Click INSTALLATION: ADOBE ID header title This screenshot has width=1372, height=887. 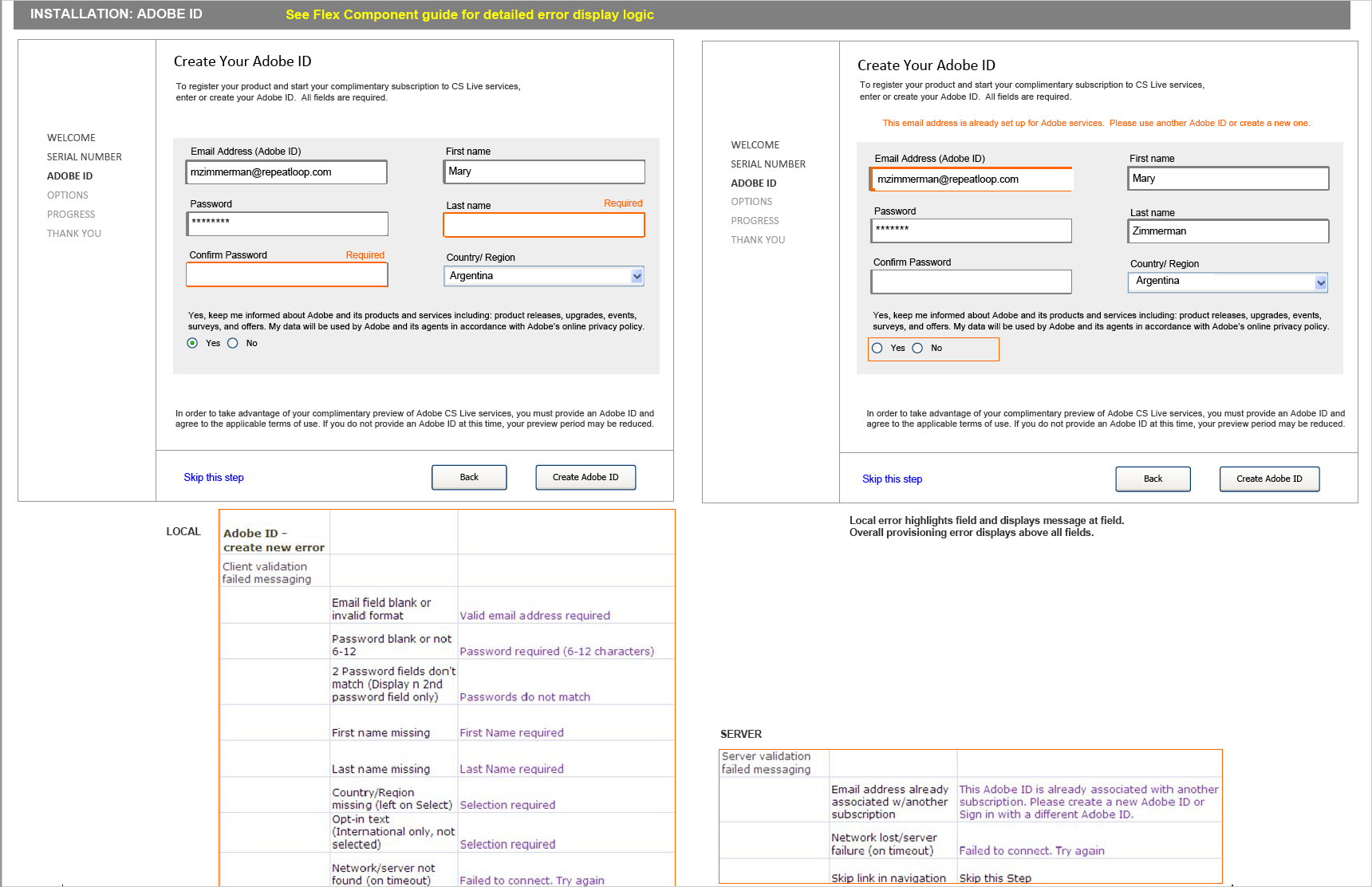[116, 14]
